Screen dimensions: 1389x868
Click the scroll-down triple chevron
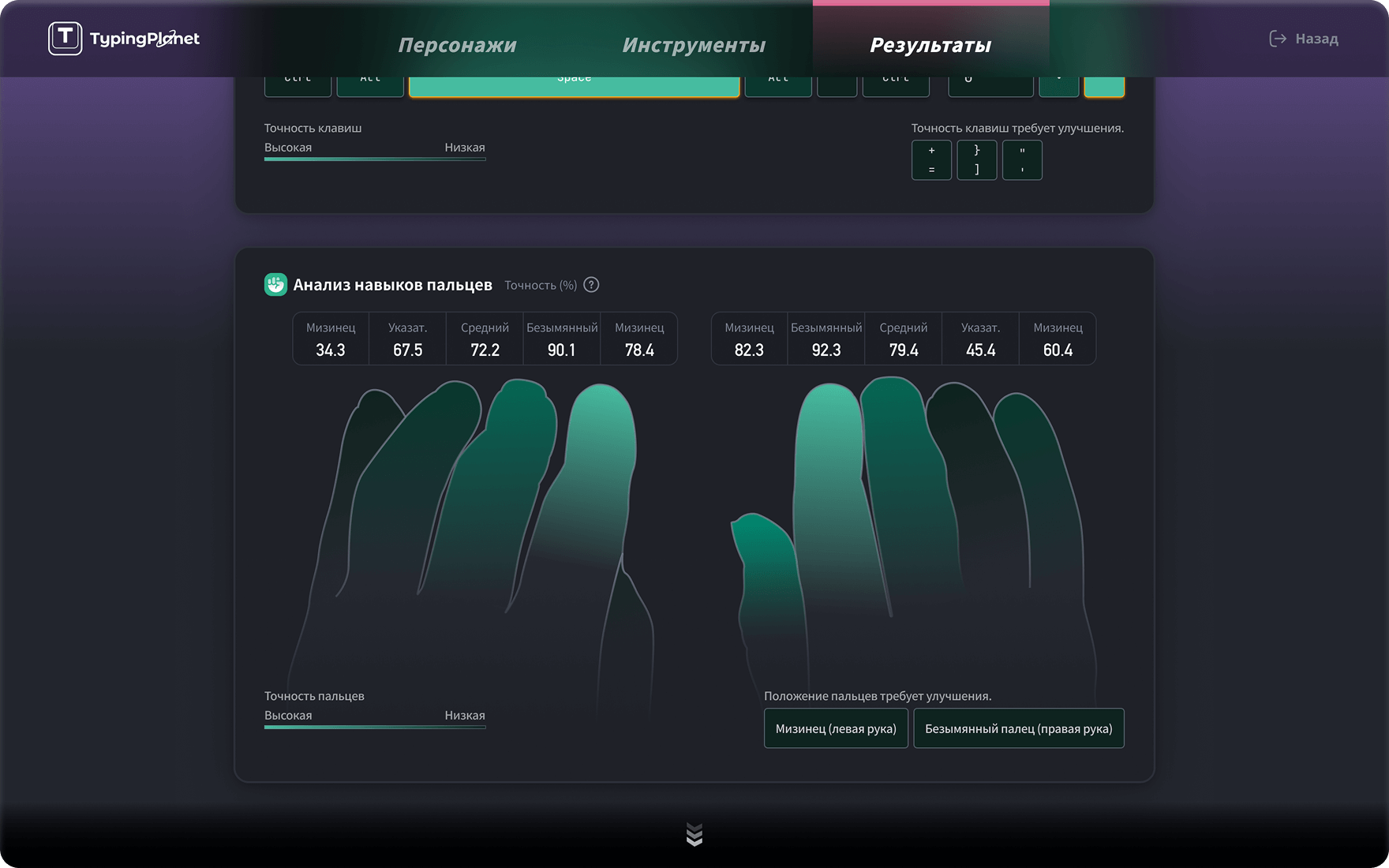[694, 834]
